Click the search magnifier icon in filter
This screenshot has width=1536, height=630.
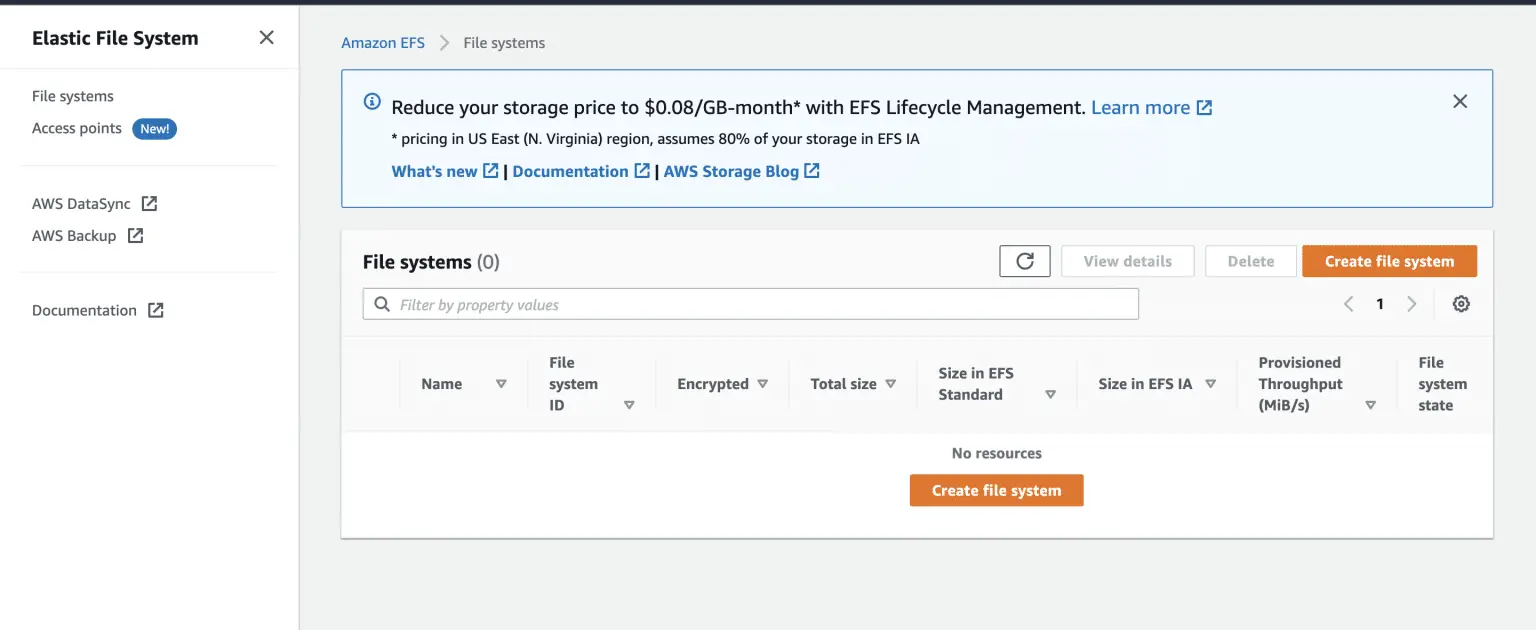381,304
